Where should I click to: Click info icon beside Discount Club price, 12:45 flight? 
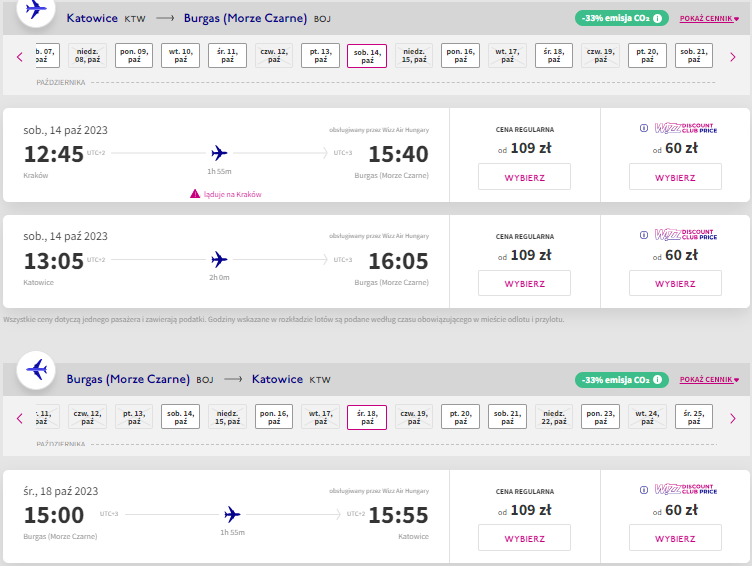click(644, 128)
